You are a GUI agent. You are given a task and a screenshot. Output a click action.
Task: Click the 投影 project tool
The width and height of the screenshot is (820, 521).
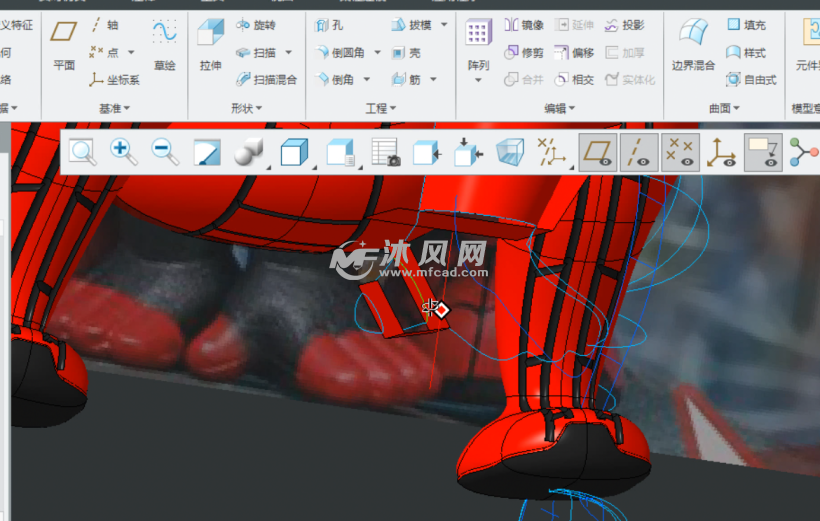click(x=624, y=25)
